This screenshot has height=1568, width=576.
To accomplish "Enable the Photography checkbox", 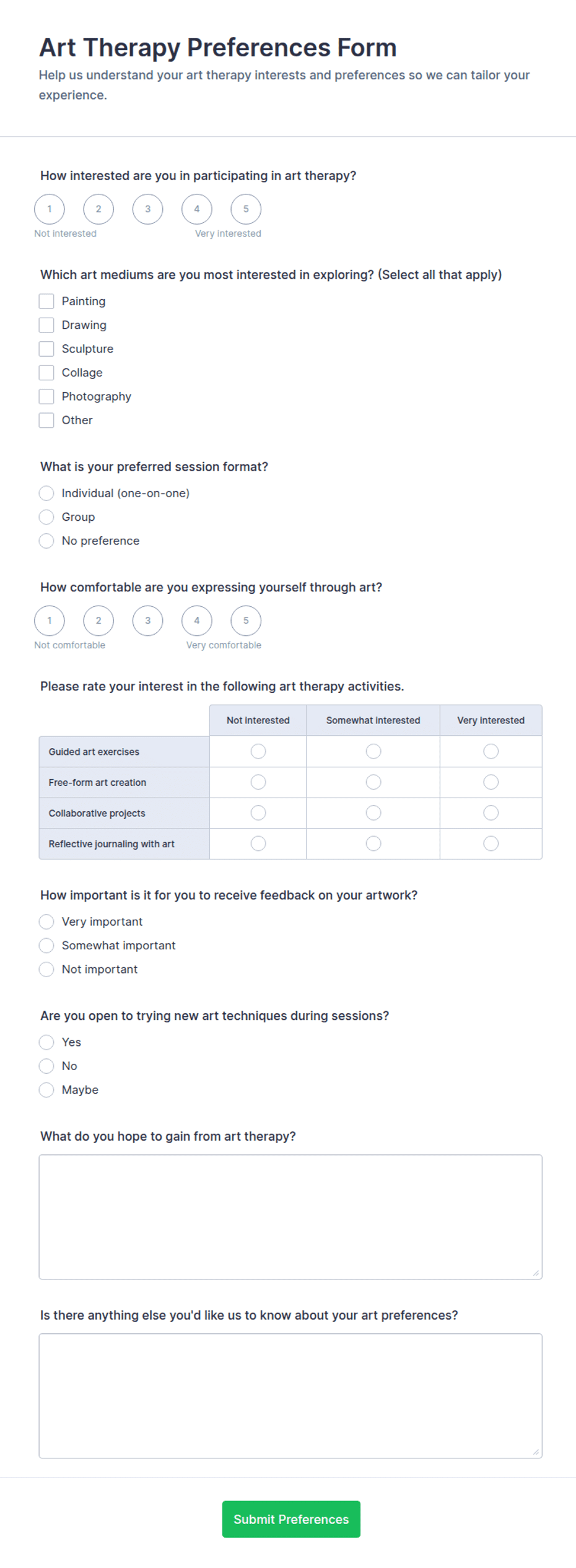I will pos(46,396).
